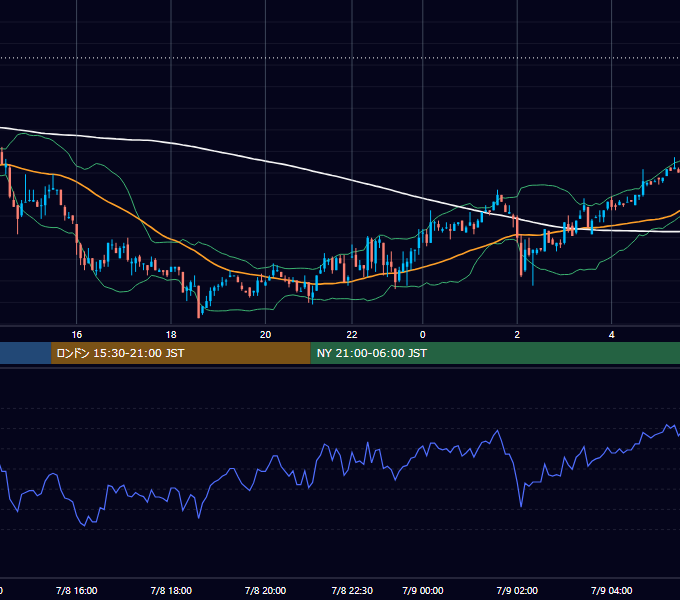
Task: Click the NY 21:00-06:00 JST session bar
Action: [495, 353]
